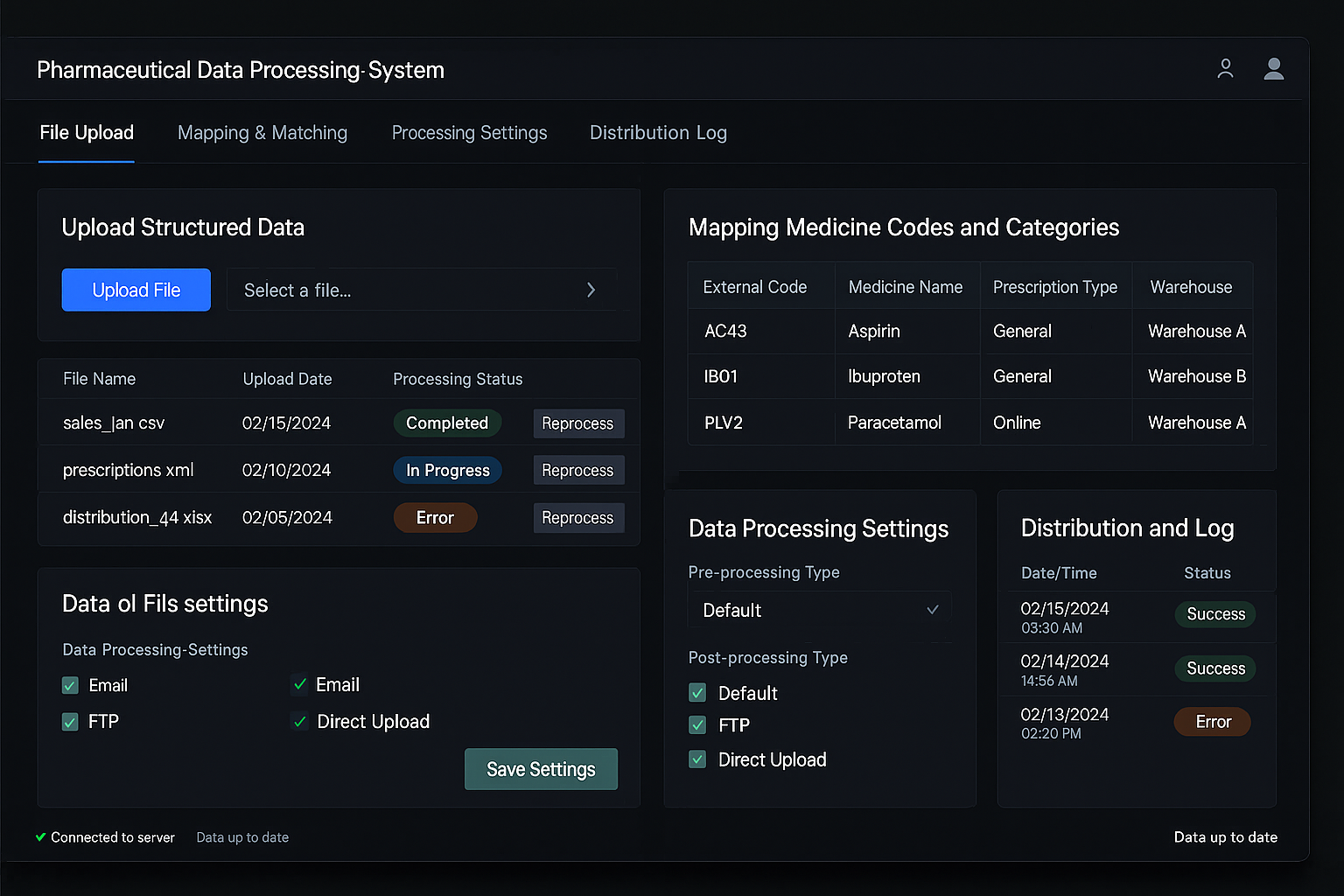
Task: Select the Paracetamol row in mapping table
Action: coord(893,423)
